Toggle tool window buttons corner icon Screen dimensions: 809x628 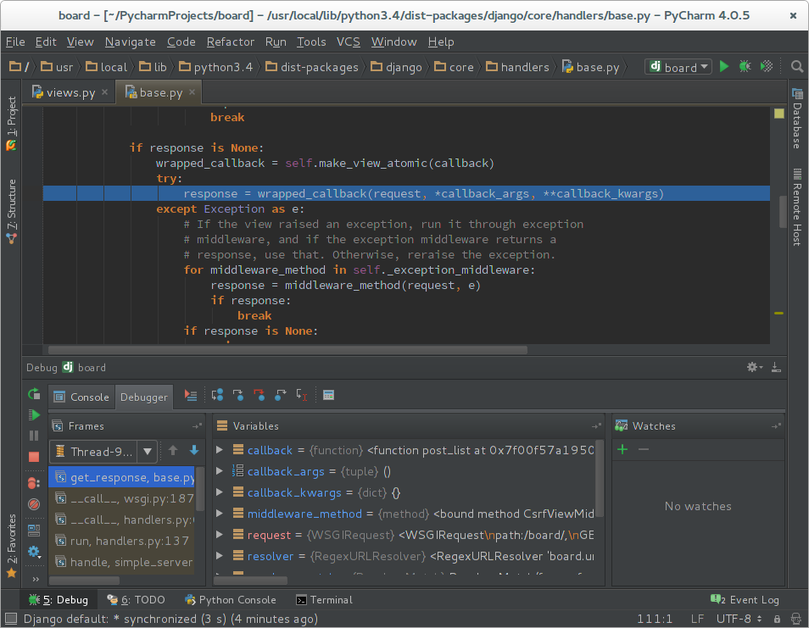[11, 618]
